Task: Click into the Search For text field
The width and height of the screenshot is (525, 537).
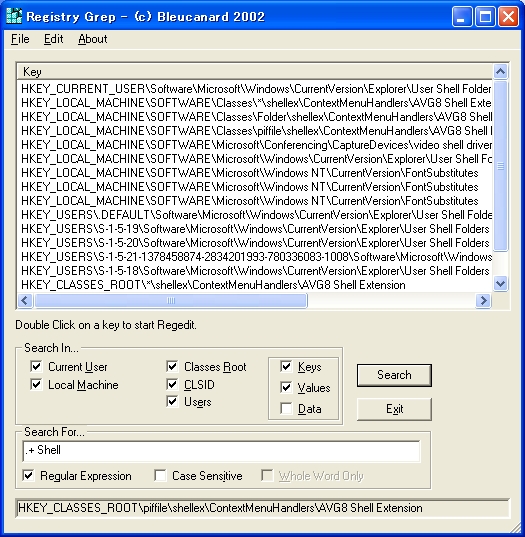Action: pyautogui.click(x=221, y=451)
